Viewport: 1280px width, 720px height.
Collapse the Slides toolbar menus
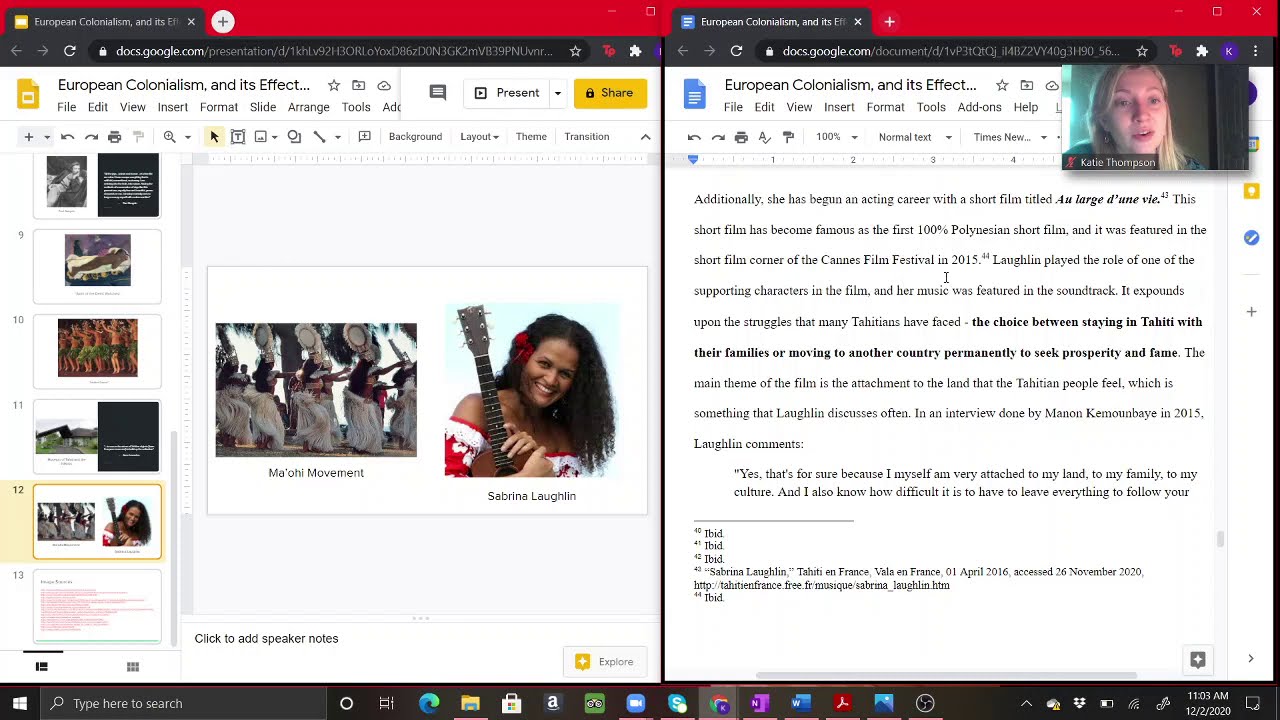pos(645,137)
